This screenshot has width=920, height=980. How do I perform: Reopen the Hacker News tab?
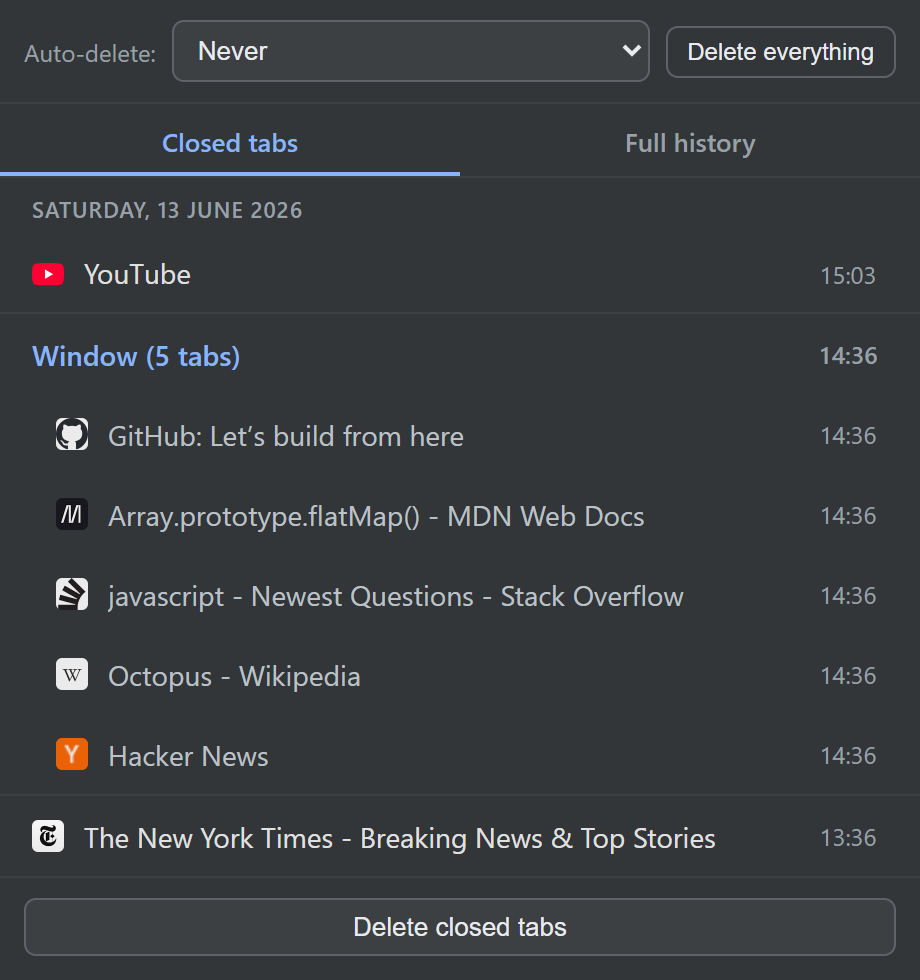click(x=460, y=756)
